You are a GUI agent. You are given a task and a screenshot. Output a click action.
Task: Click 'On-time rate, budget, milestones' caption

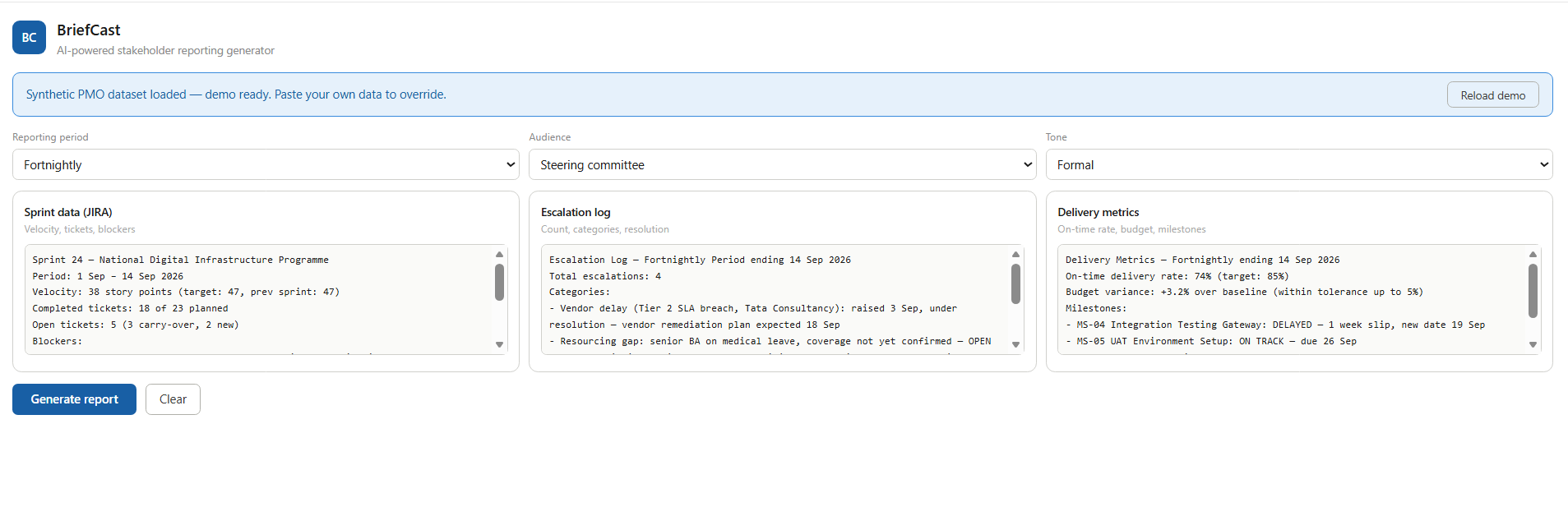1131,229
